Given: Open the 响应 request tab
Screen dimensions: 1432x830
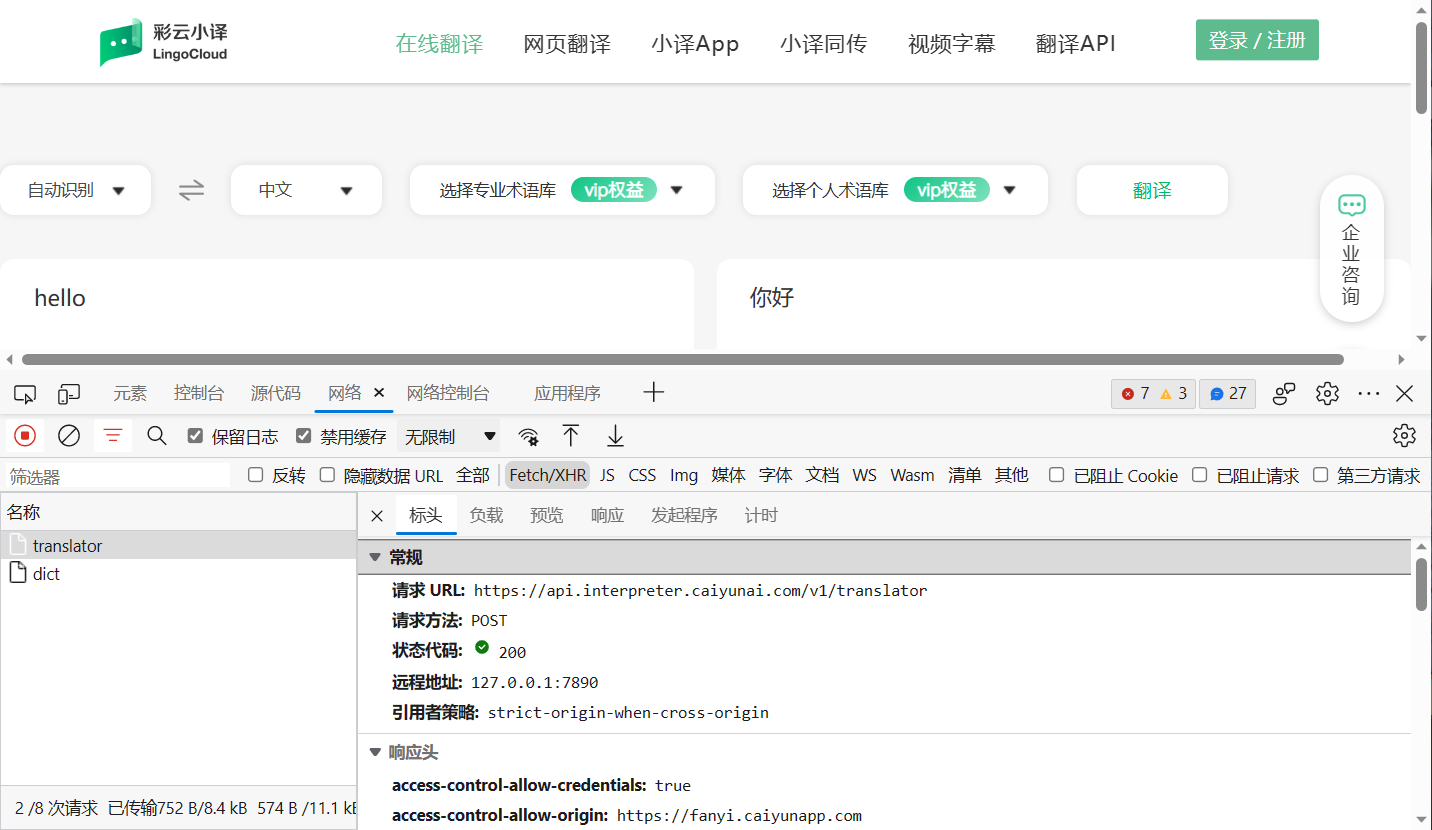Looking at the screenshot, I should [x=607, y=516].
